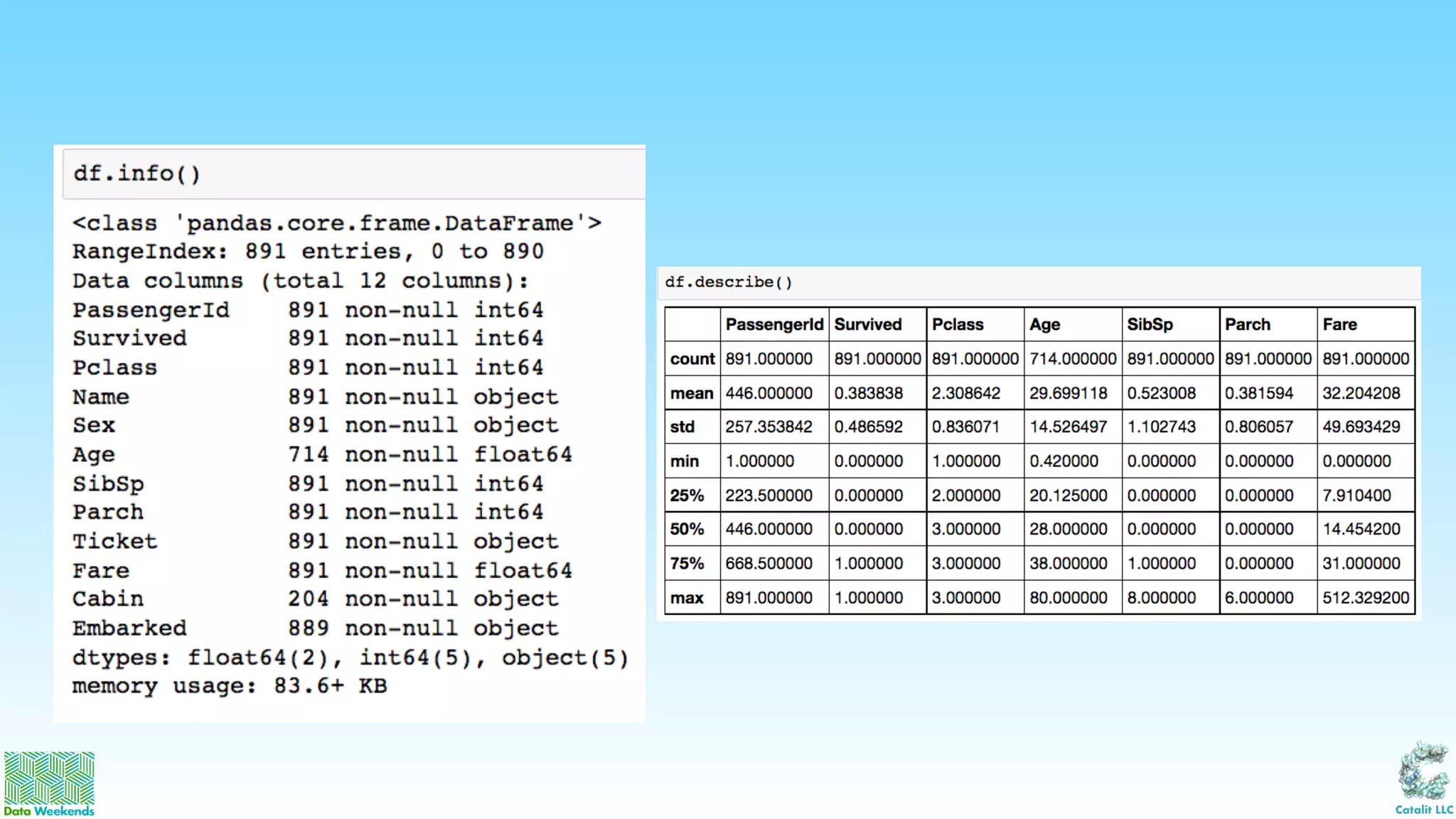
Task: Select the Parch column header
Action: coord(1247,325)
